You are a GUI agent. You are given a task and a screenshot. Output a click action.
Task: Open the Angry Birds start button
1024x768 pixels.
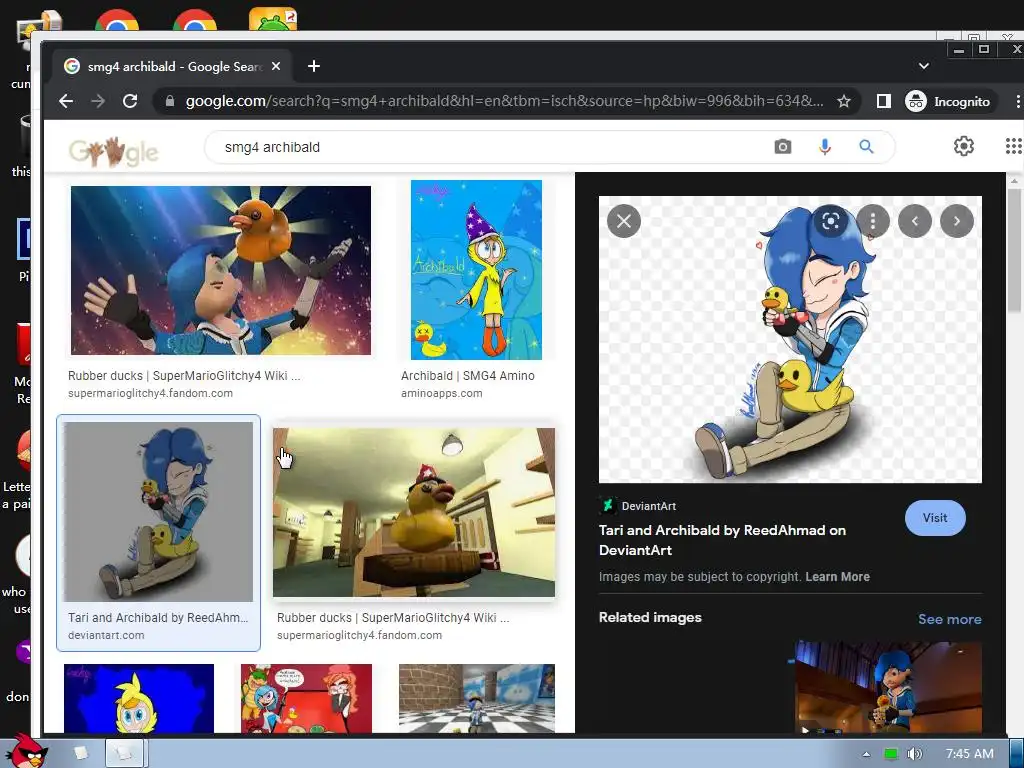coord(26,750)
